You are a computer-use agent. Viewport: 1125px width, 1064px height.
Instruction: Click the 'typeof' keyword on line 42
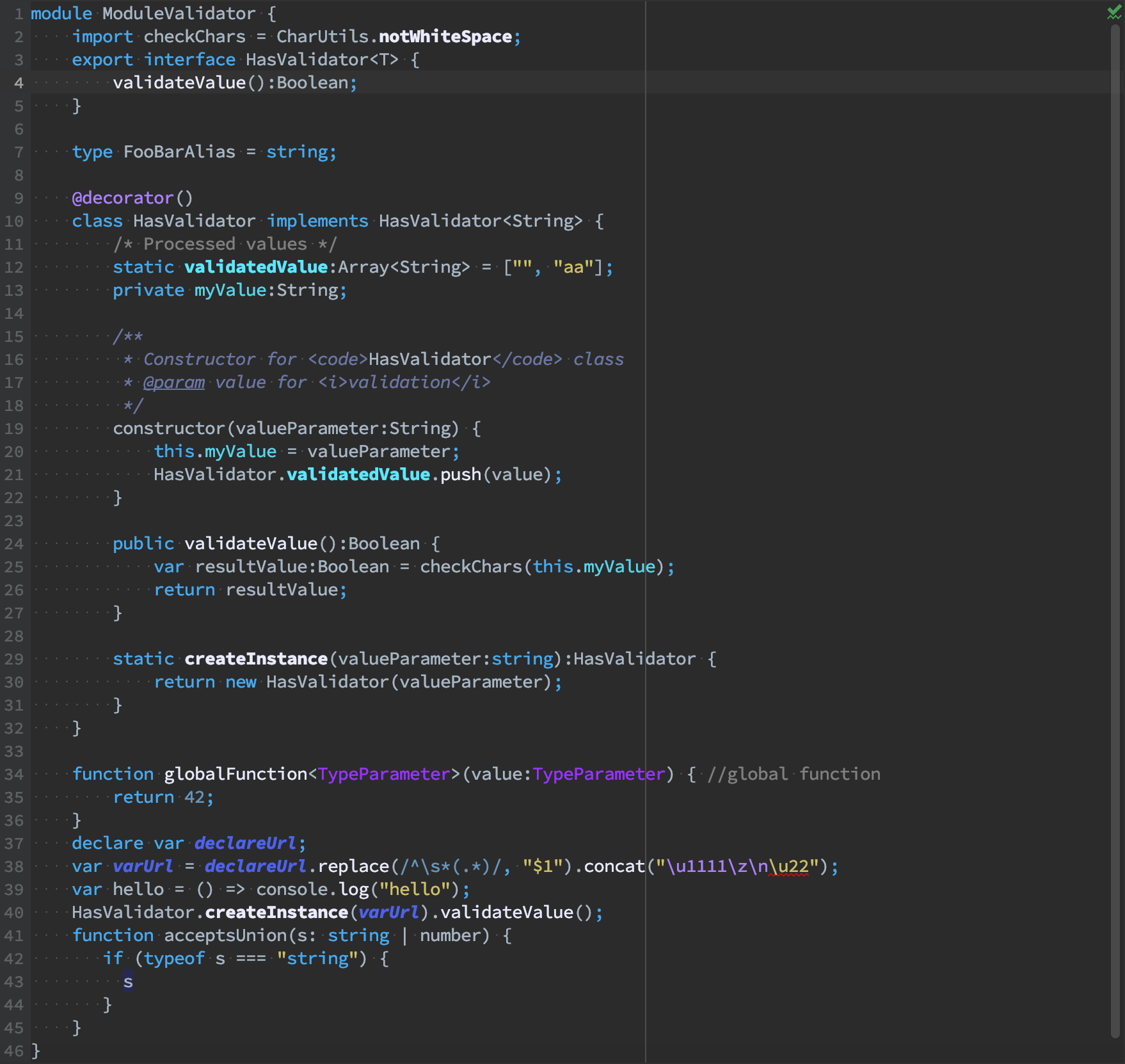(x=174, y=958)
